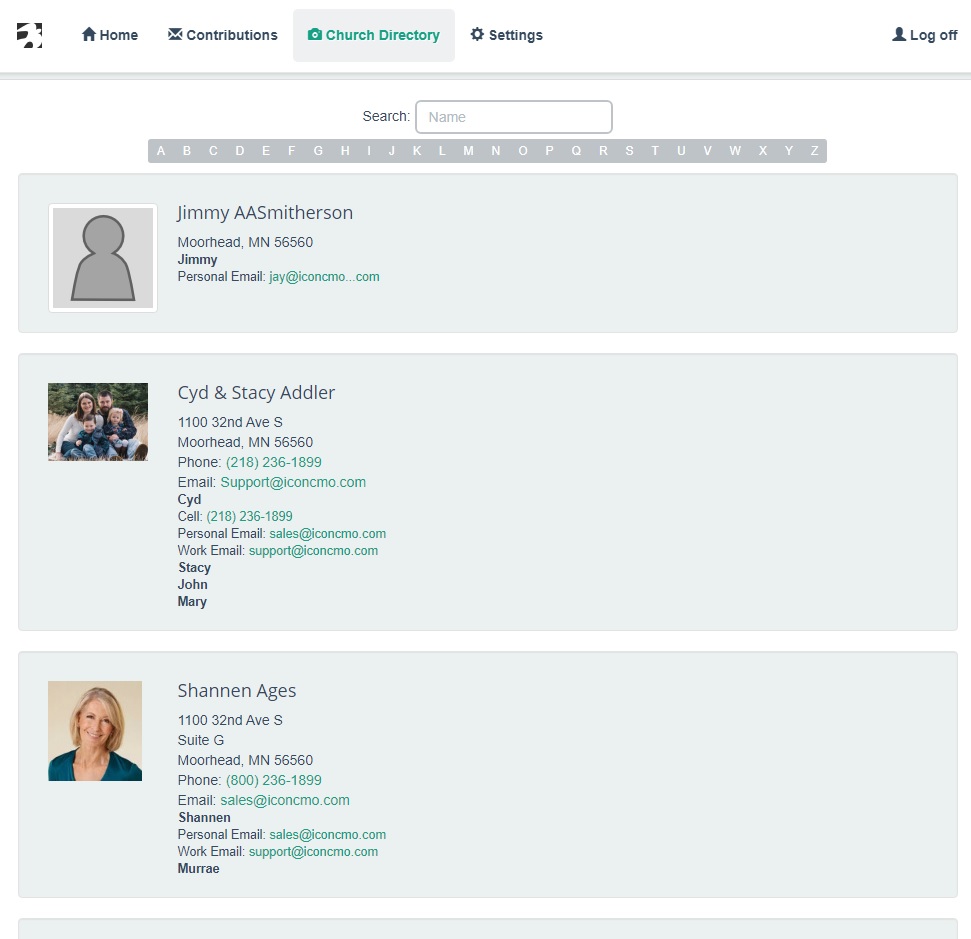Filter the directory by letter A

[160, 151]
